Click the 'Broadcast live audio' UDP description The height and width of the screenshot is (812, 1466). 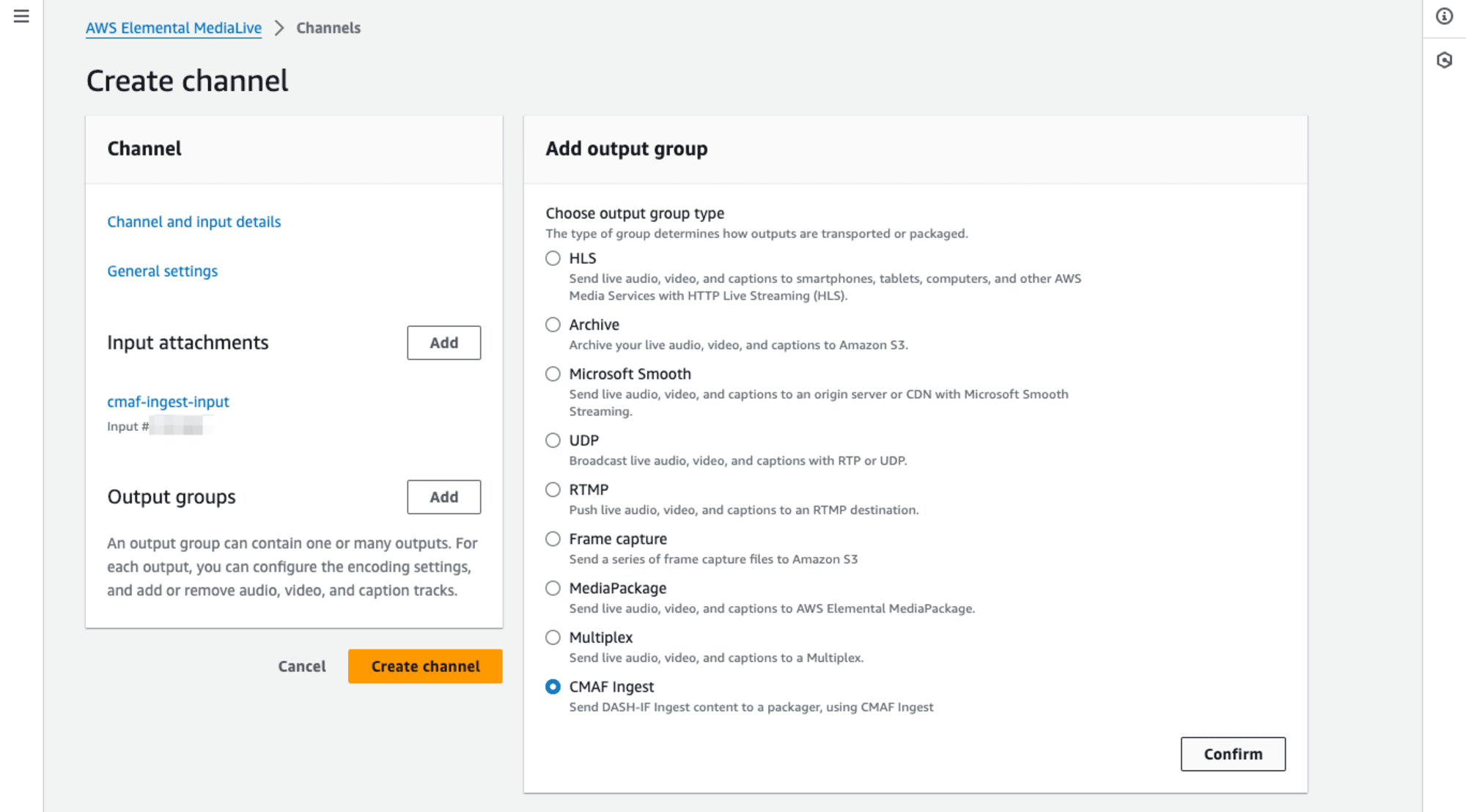click(x=738, y=461)
